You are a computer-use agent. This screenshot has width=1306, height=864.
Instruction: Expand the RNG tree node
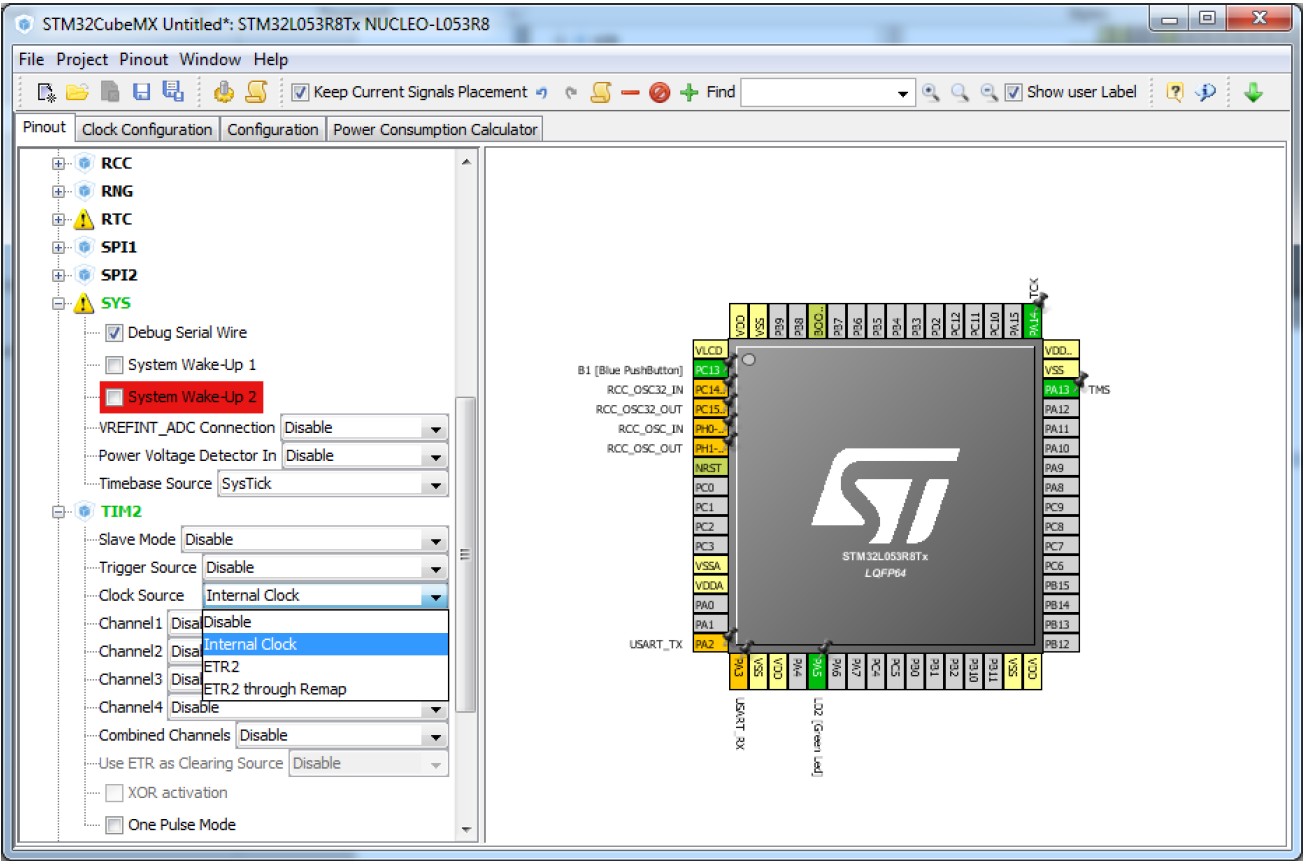pos(59,191)
